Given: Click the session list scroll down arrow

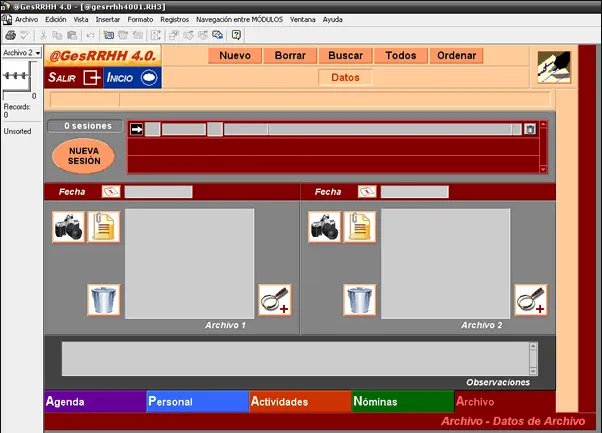Looking at the screenshot, I should [543, 169].
